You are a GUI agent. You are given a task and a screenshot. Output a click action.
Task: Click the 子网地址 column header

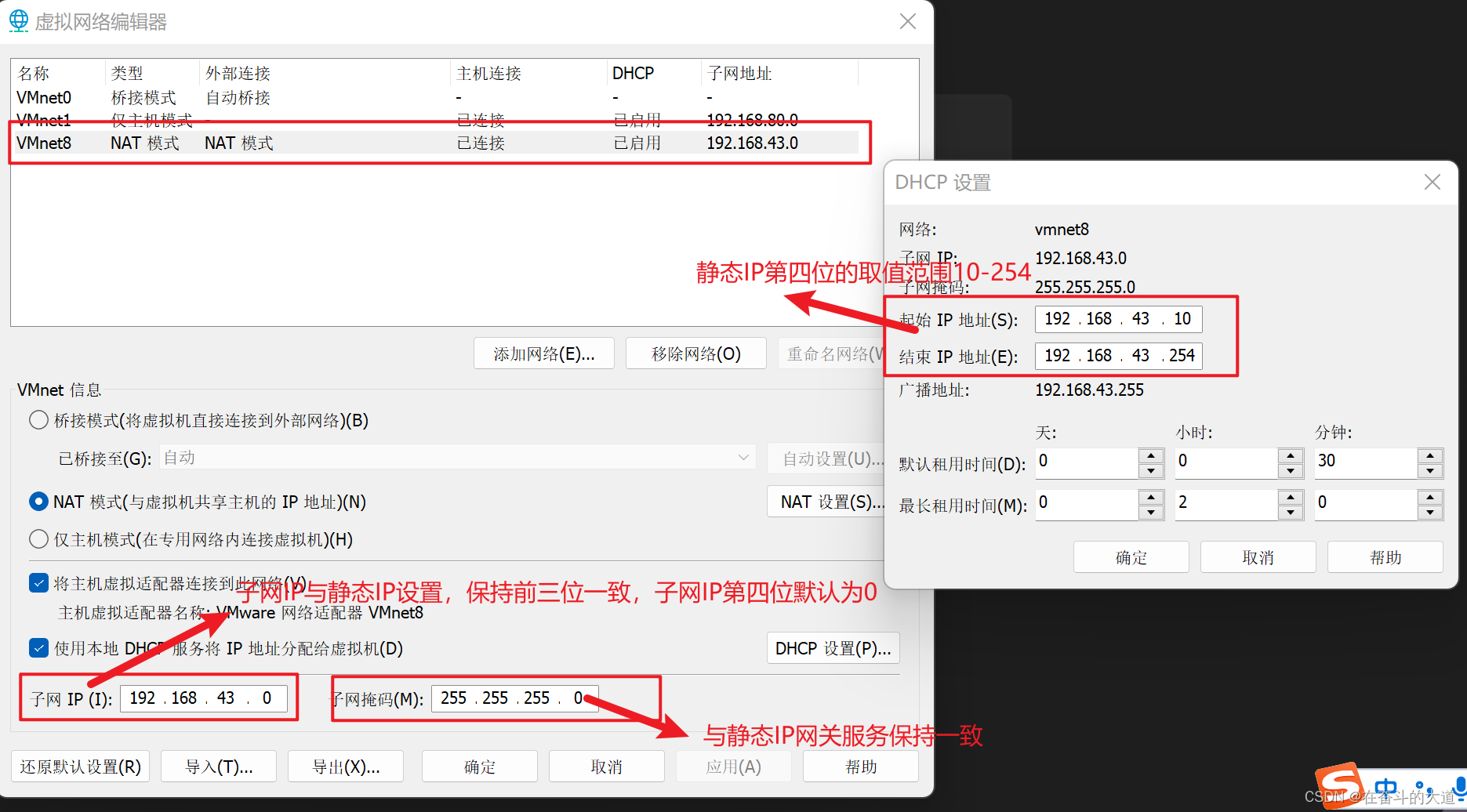click(x=779, y=73)
